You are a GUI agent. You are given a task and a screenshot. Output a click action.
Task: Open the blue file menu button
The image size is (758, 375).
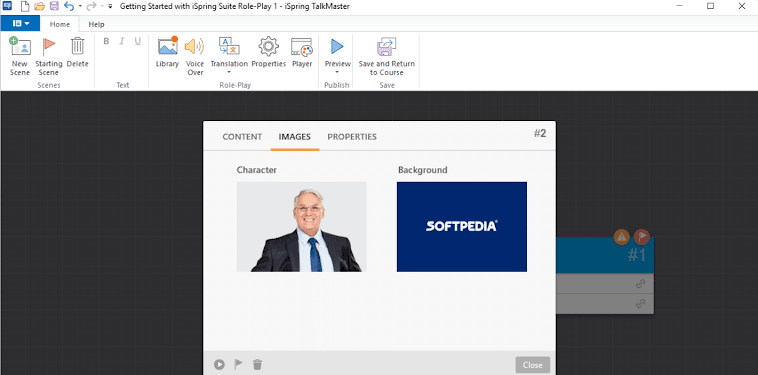(x=20, y=23)
